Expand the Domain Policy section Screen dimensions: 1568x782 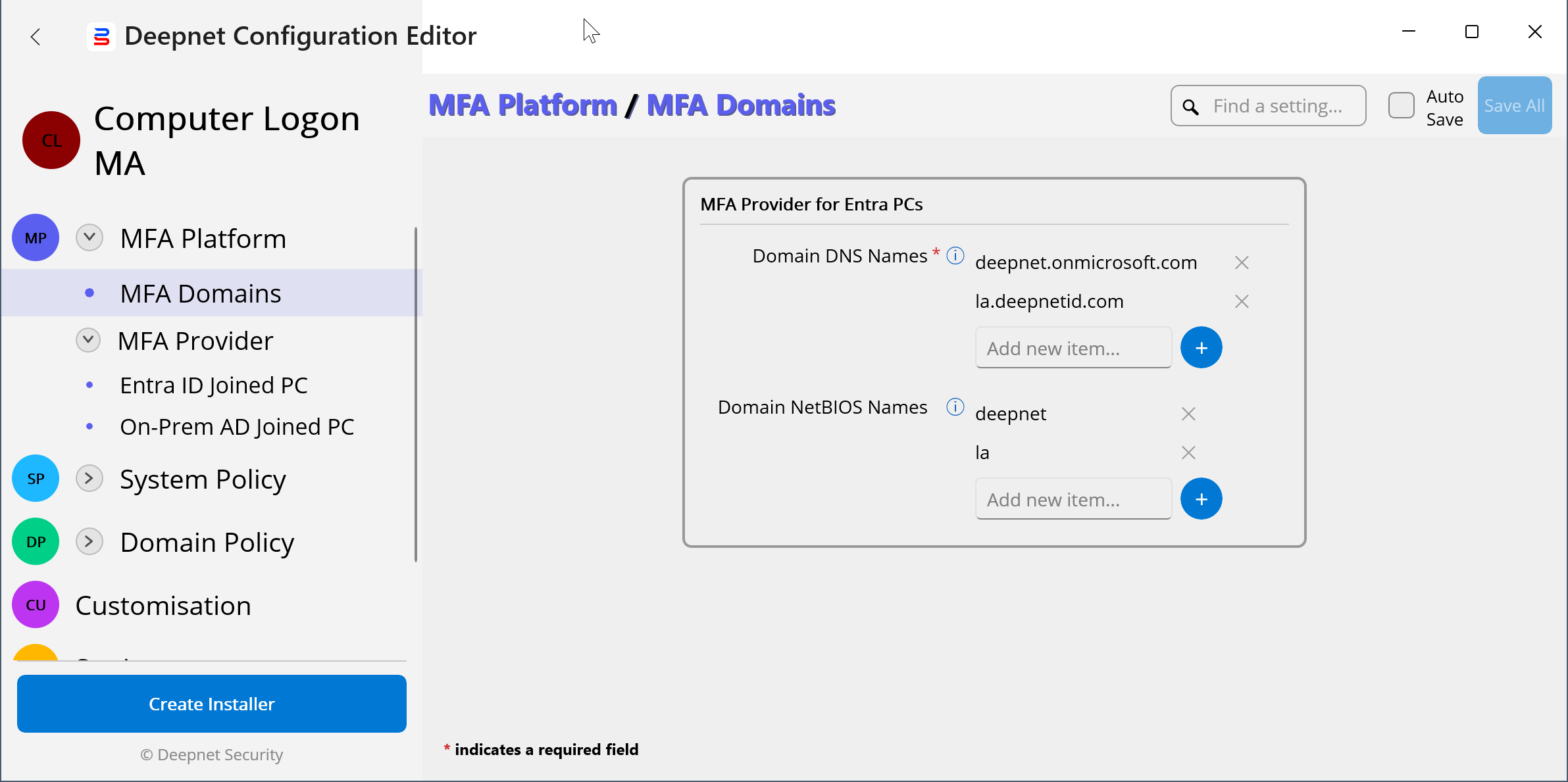click(89, 542)
